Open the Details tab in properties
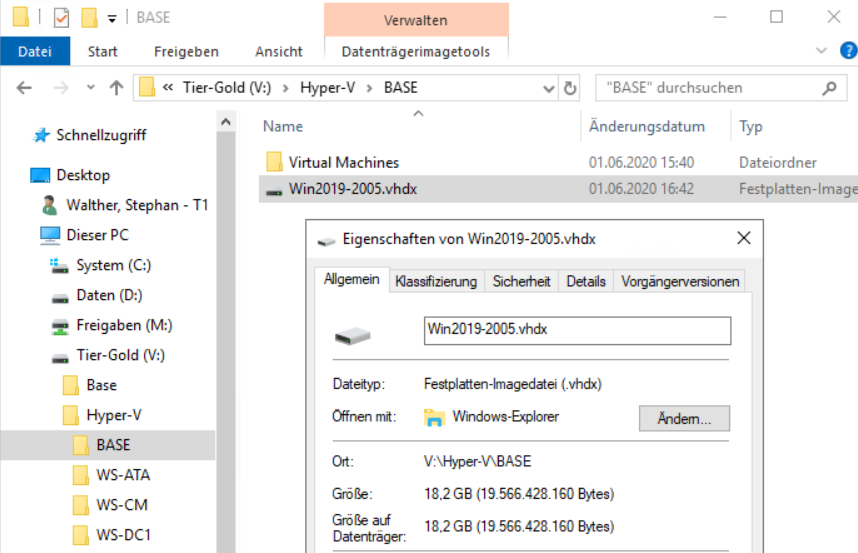Image resolution: width=858 pixels, height=553 pixels. pos(586,281)
